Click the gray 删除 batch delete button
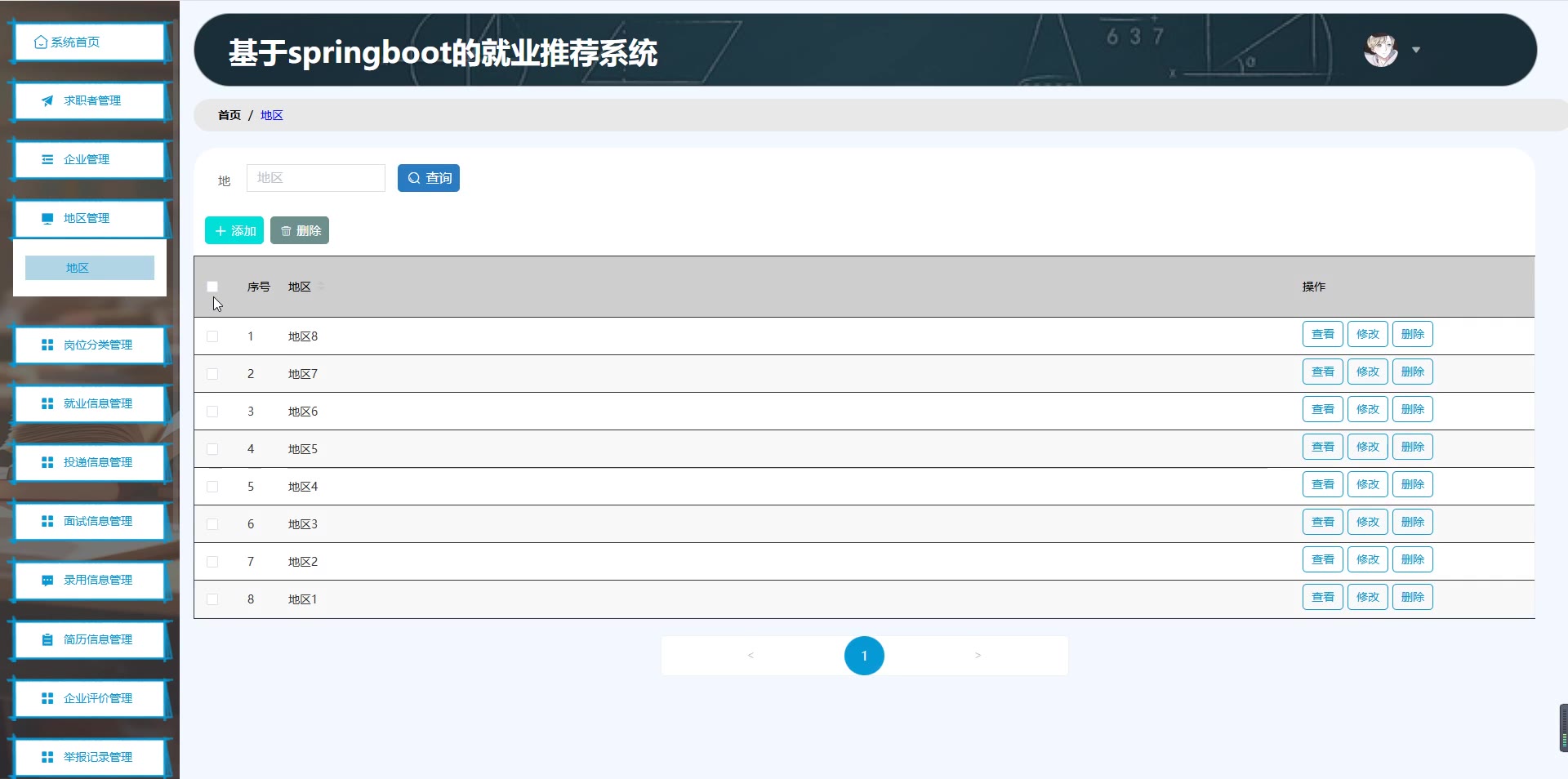1568x779 pixels. 300,231
